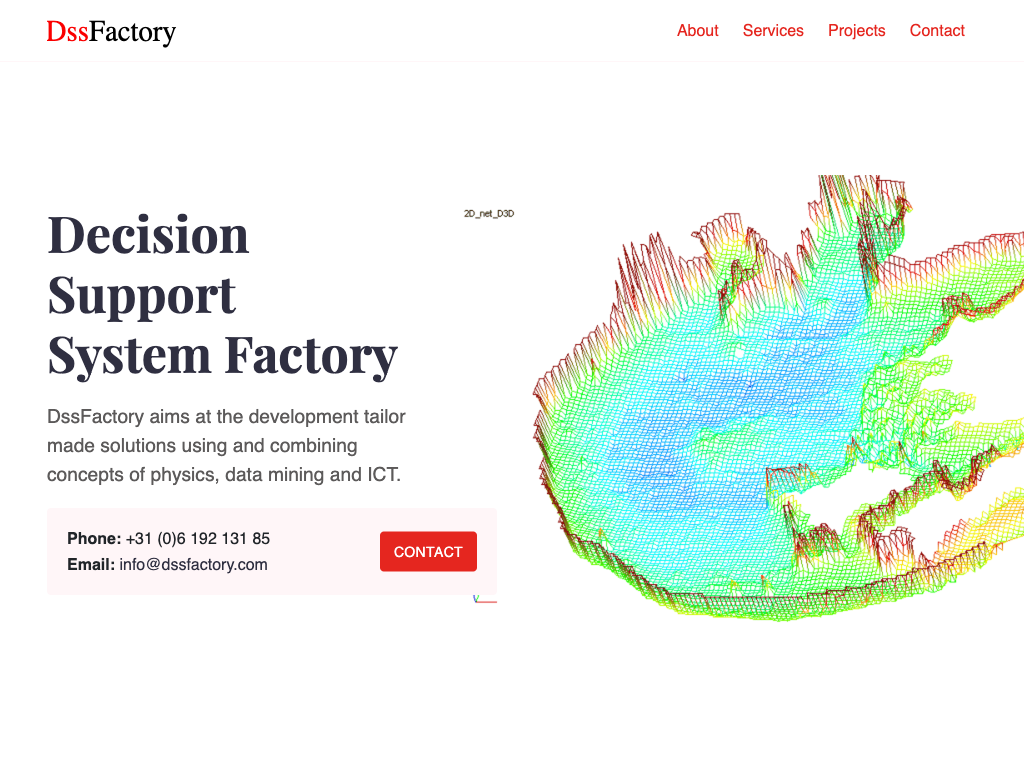Screen dimensions: 1024x768
Task: Select Contact in the top navigation
Action: coord(937,31)
